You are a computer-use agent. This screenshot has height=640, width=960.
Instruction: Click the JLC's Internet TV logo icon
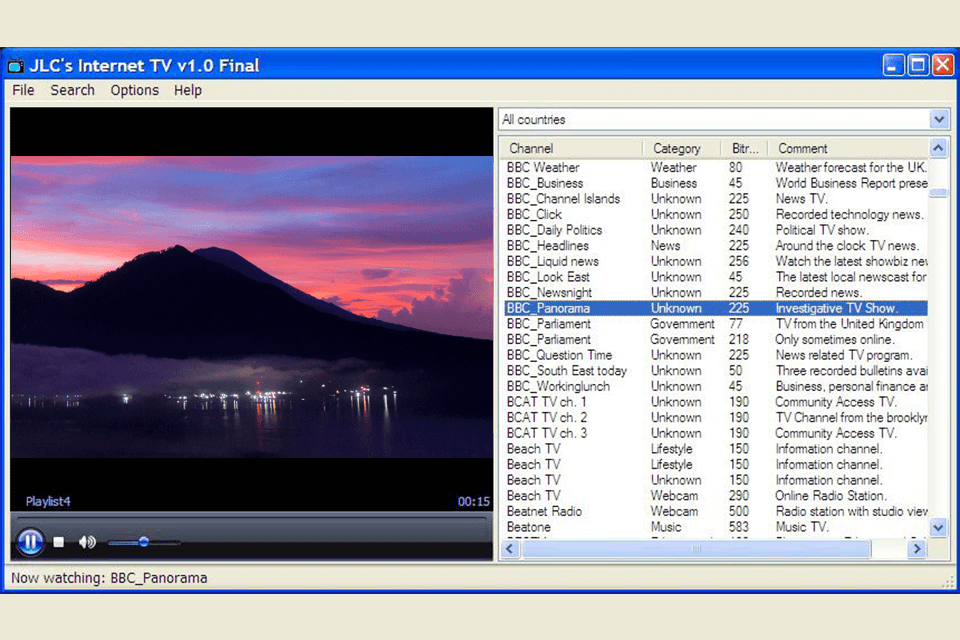[16, 64]
